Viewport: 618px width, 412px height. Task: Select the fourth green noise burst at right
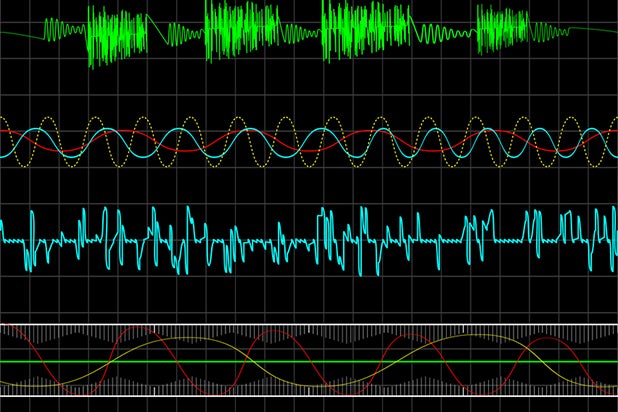pos(502,28)
